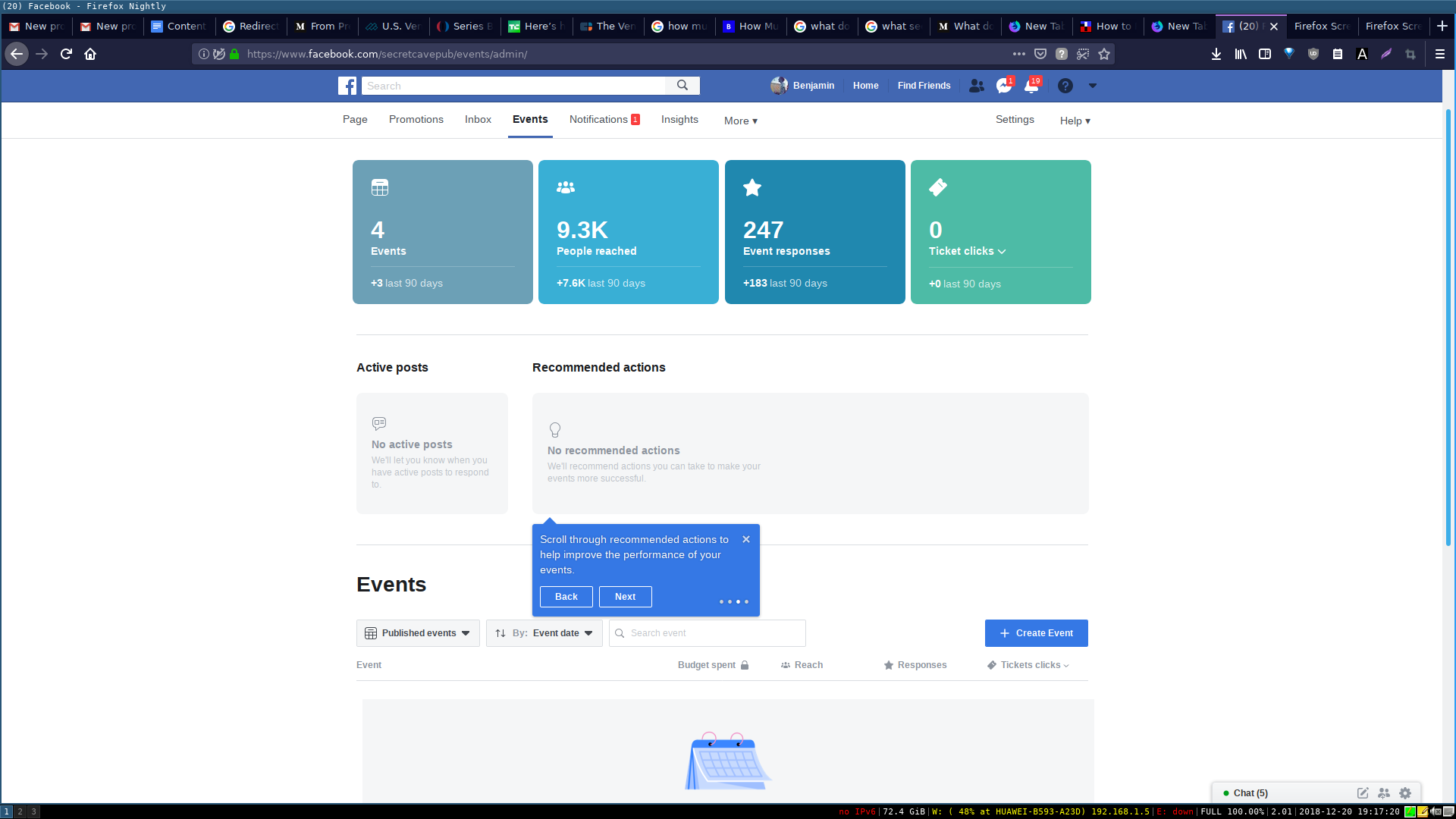Switch to the 'From Pr' Medium tab
This screenshot has width=1456, height=819.
click(322, 26)
